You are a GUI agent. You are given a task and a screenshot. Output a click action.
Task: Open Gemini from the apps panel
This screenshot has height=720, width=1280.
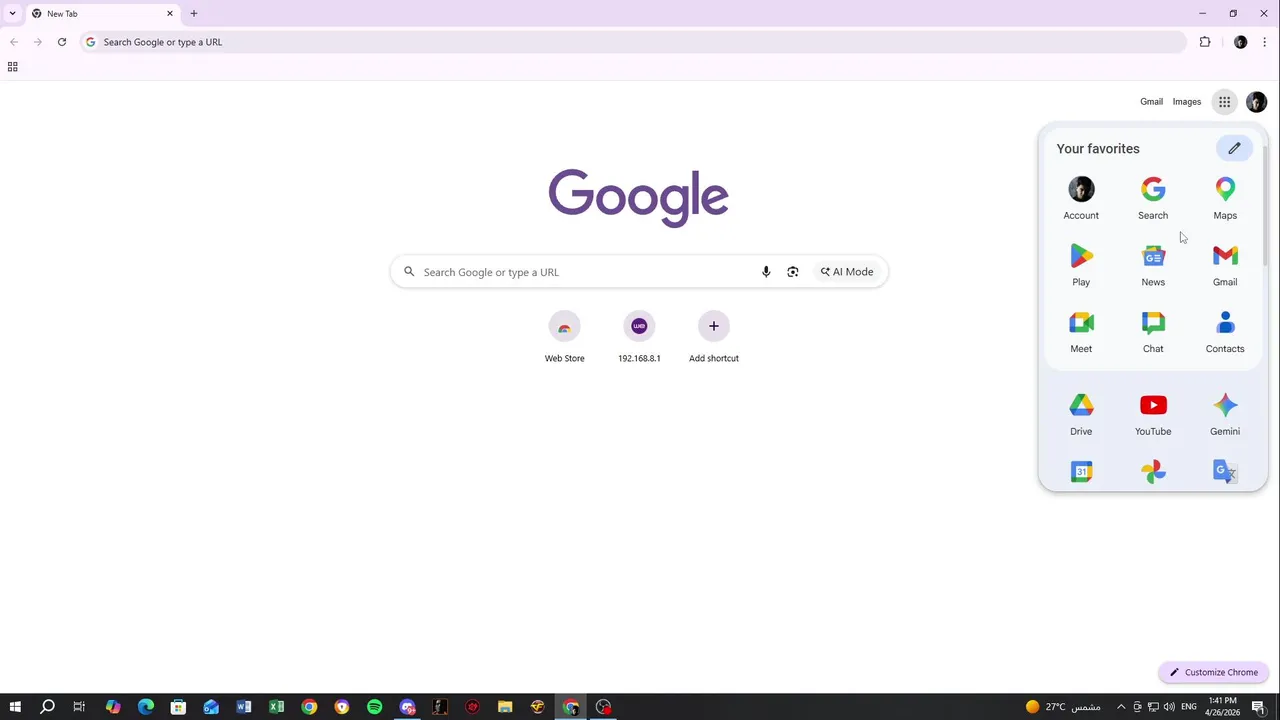coord(1225,414)
